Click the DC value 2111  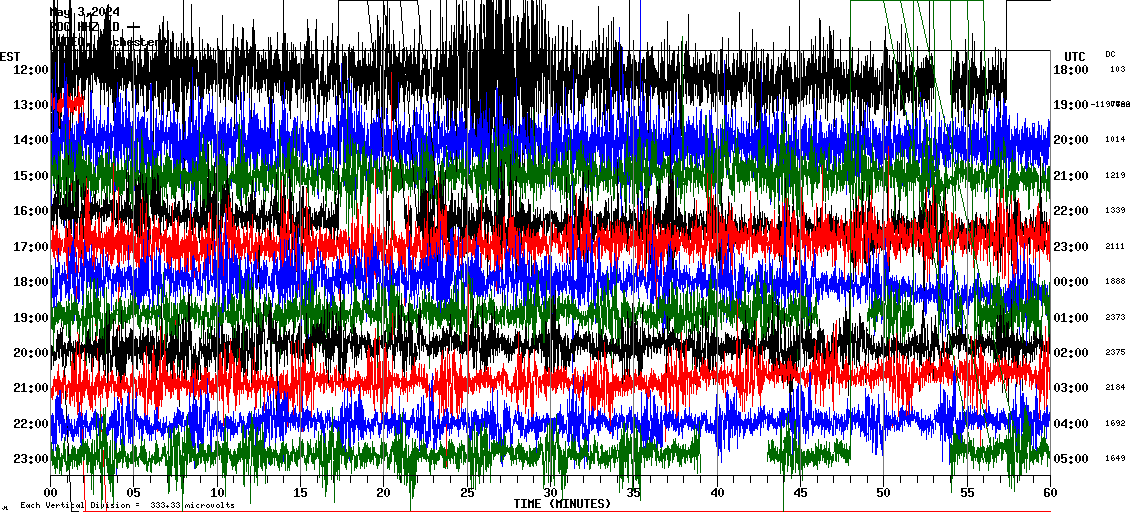click(x=1115, y=246)
